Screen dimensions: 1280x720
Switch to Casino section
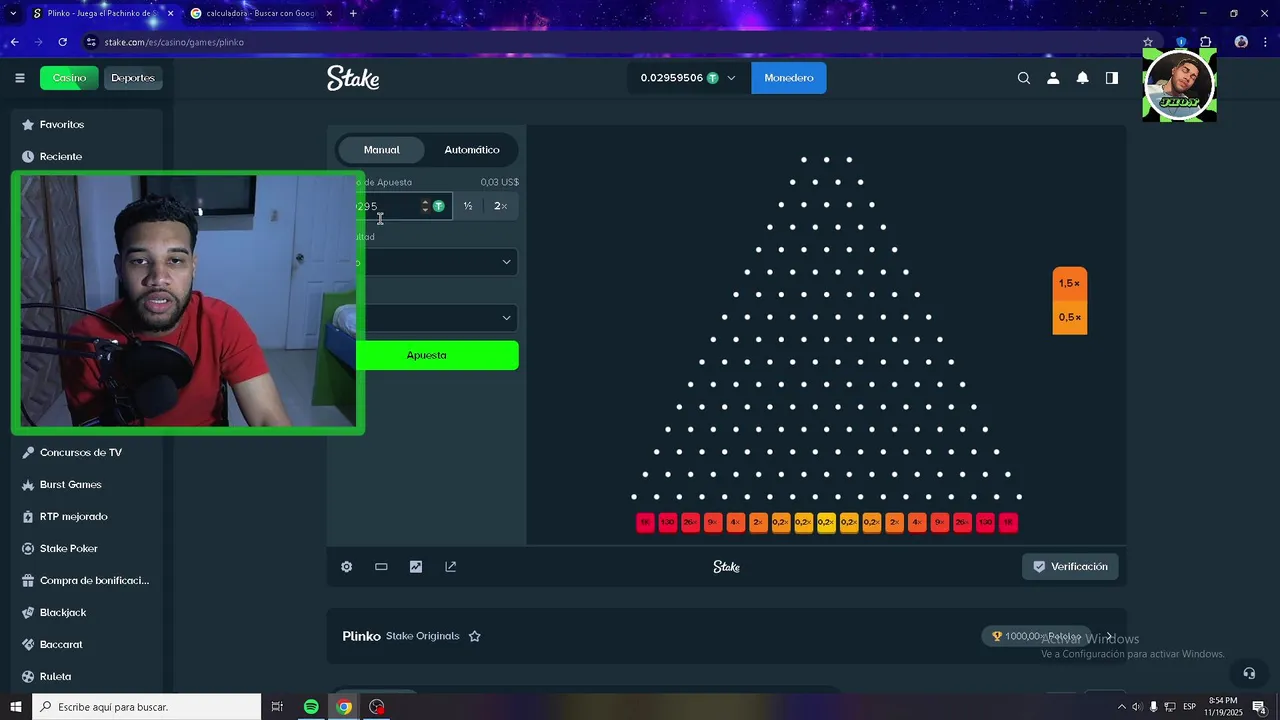tap(69, 78)
